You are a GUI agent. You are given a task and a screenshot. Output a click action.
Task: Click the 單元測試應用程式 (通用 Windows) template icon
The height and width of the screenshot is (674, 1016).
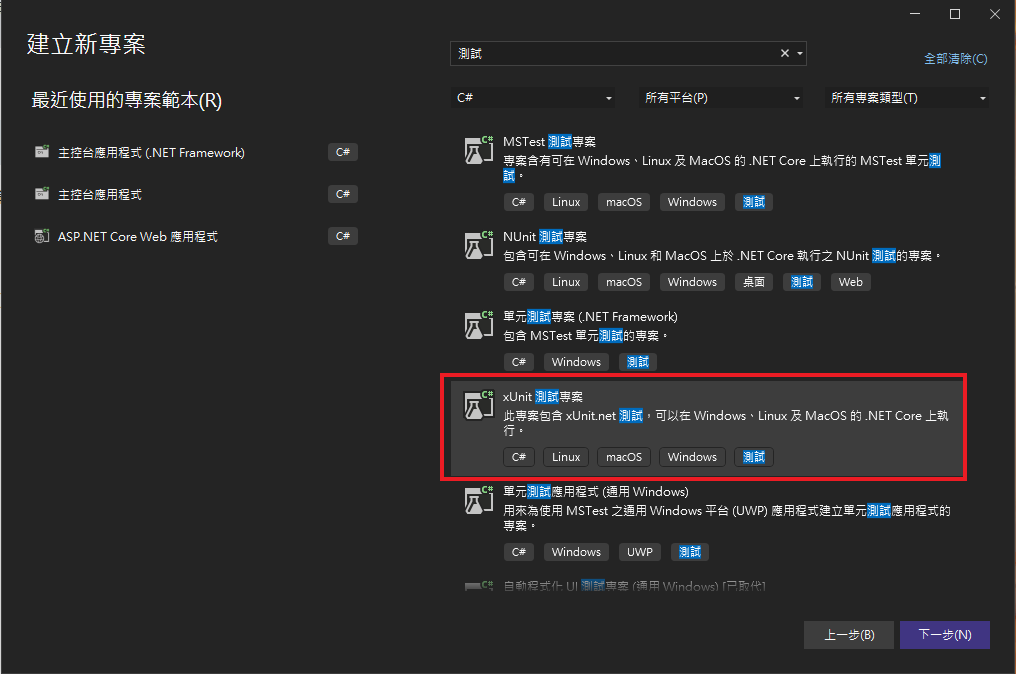479,500
